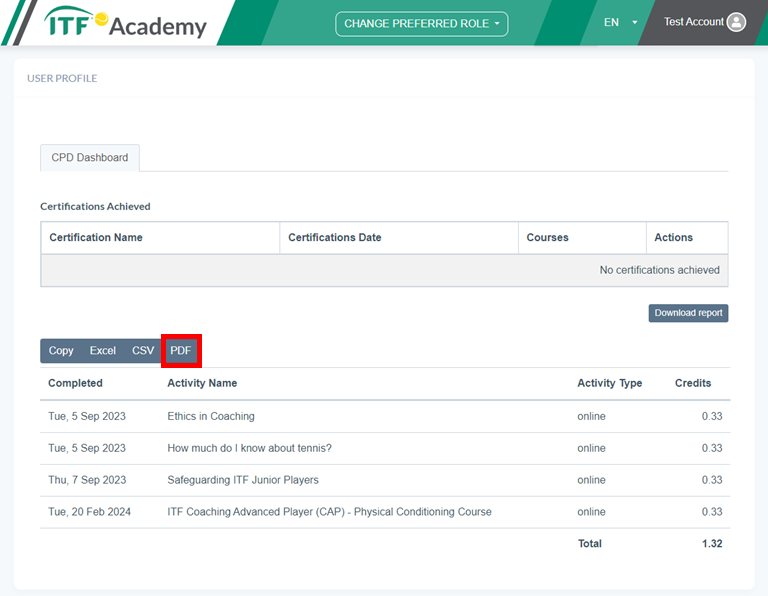Click the ITF Academy logo
Screen dimensions: 768x596
(x=125, y=23)
